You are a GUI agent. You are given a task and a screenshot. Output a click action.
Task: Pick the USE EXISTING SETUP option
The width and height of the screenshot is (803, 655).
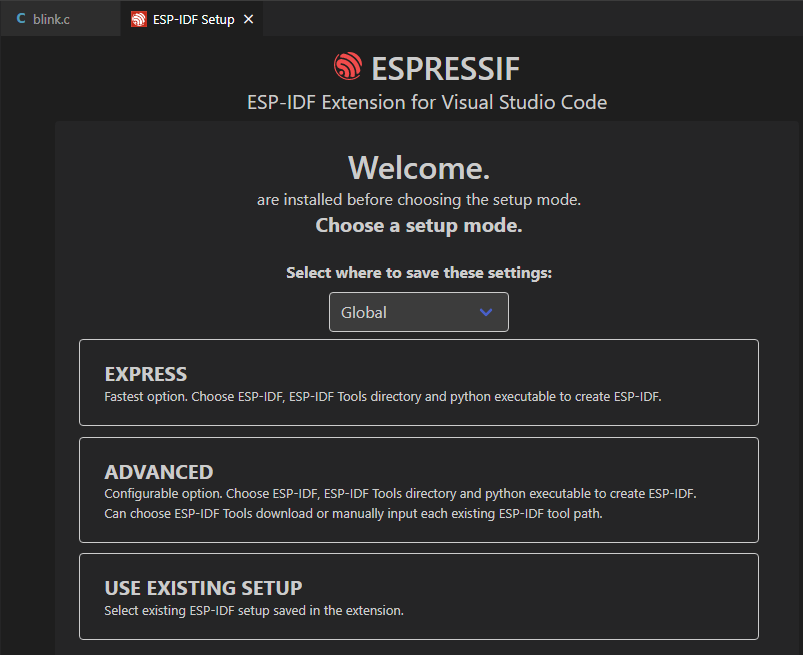418,596
